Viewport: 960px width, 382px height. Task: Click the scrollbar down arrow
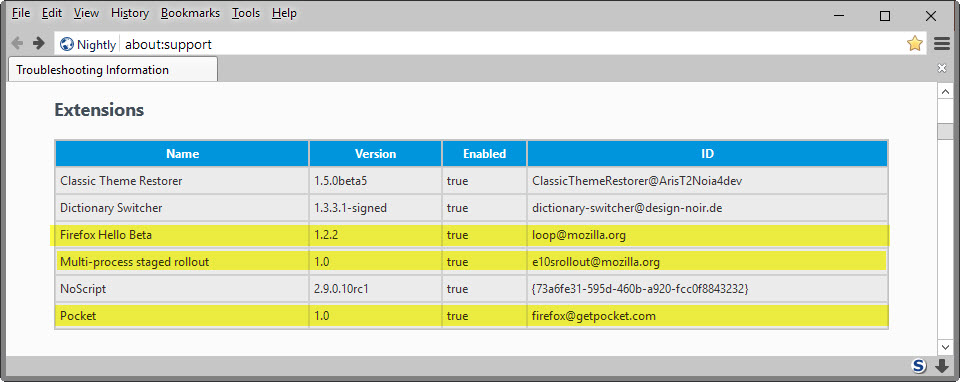click(x=945, y=347)
